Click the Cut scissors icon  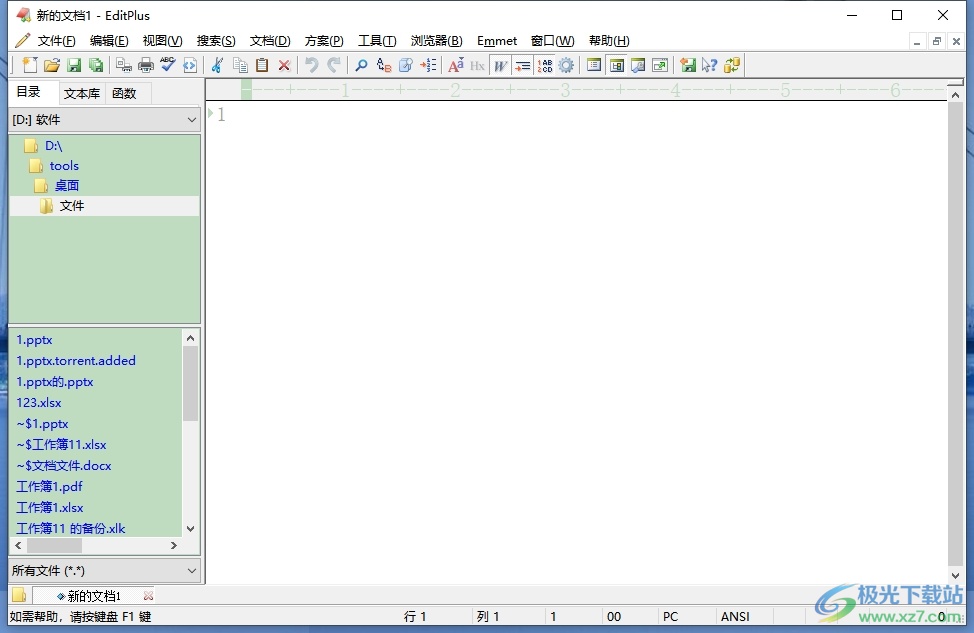click(216, 66)
